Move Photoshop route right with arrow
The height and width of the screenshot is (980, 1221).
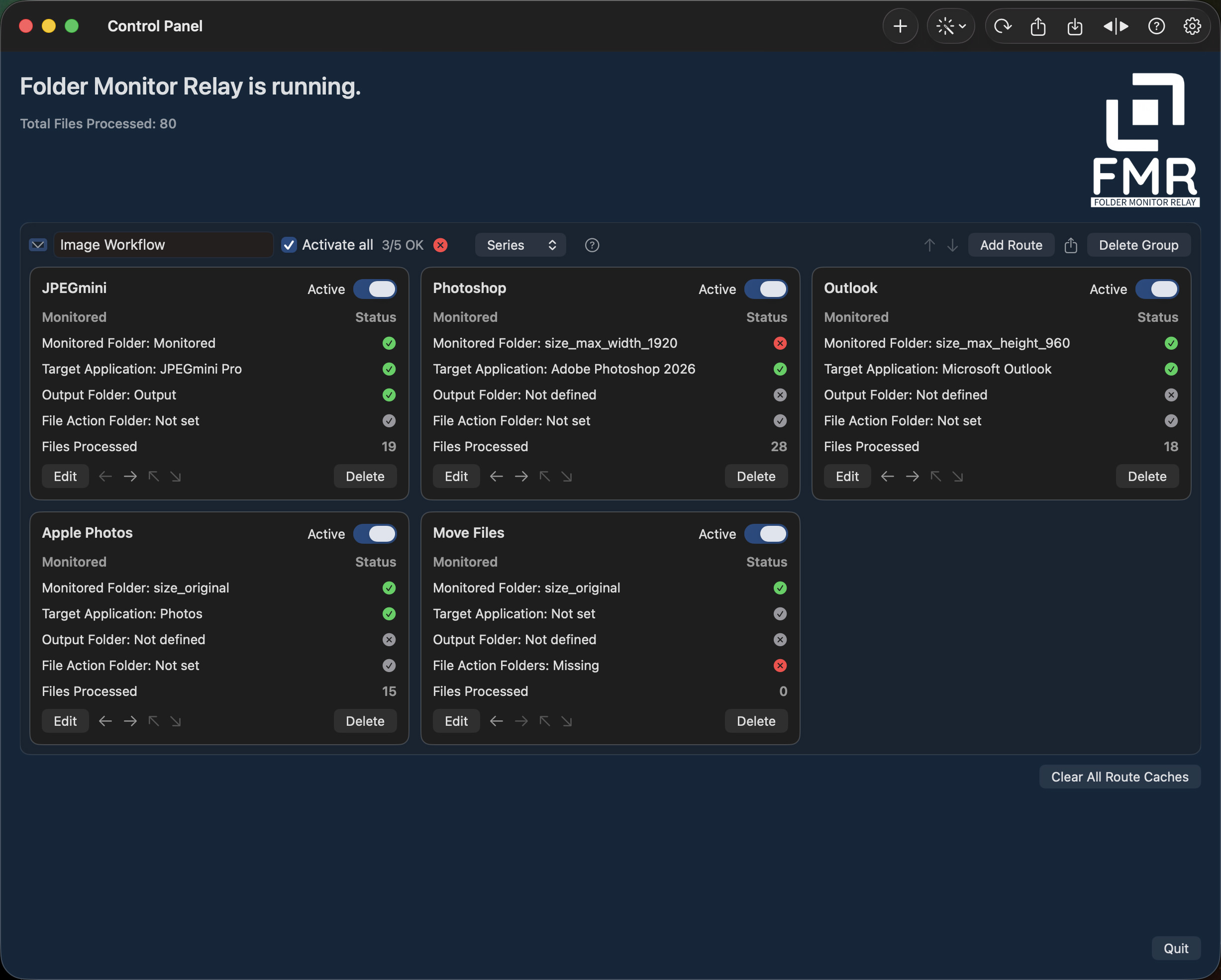521,477
